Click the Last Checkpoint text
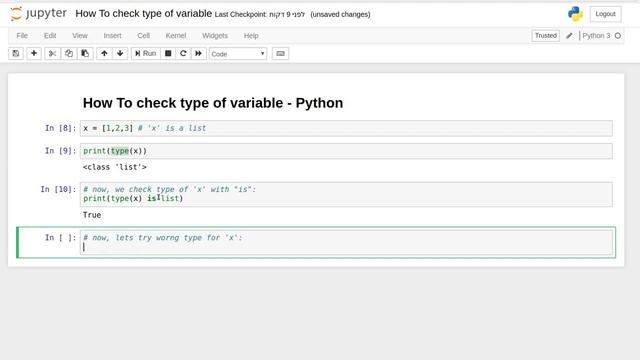 tap(260, 14)
